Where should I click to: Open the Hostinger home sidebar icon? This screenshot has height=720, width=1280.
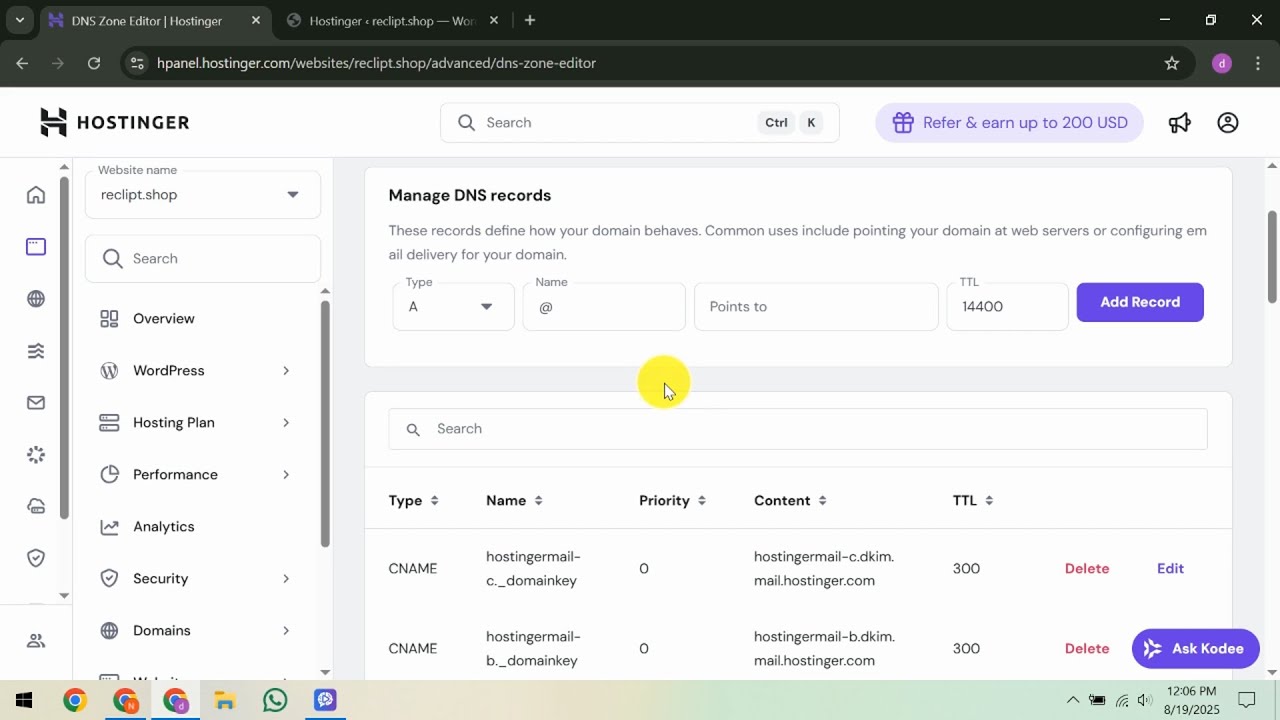click(36, 195)
